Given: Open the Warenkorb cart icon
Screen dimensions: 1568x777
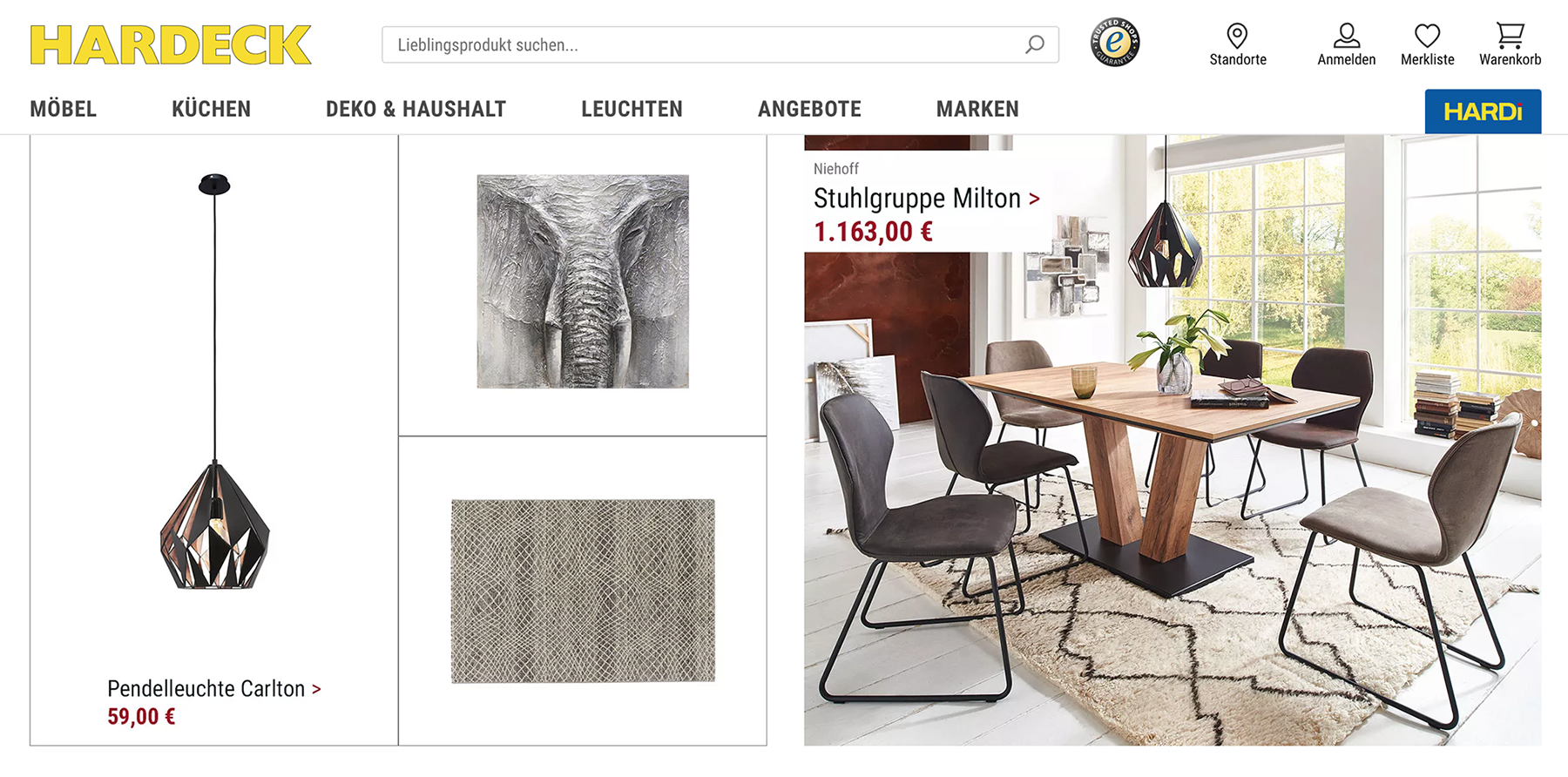Looking at the screenshot, I should click(1510, 36).
